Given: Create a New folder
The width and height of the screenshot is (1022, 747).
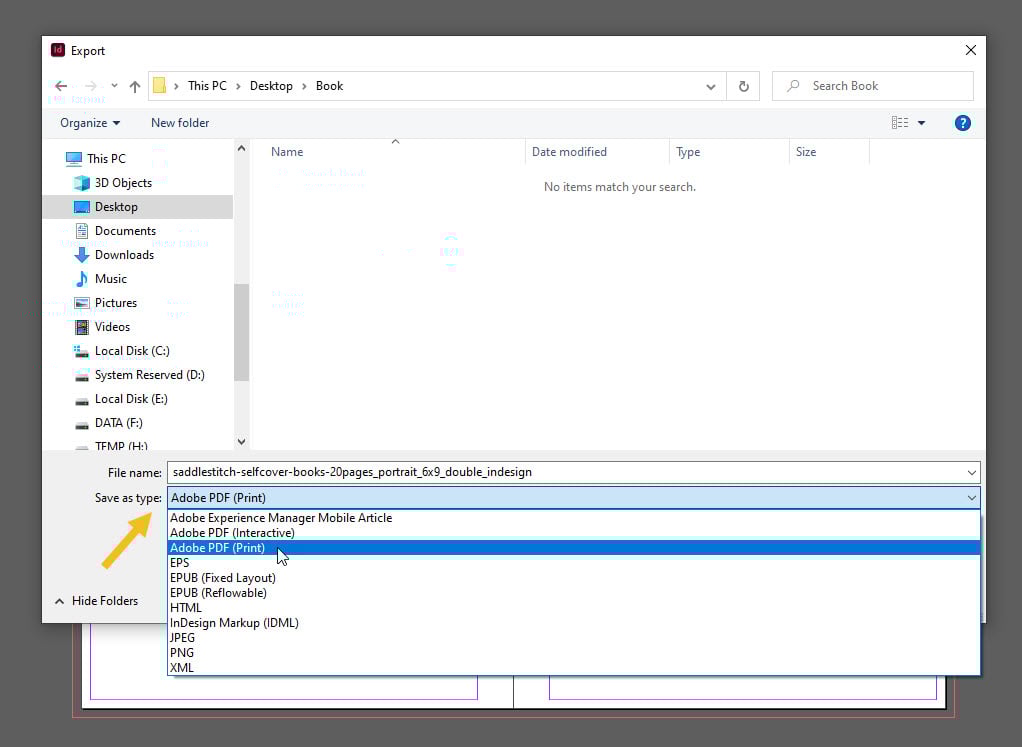Looking at the screenshot, I should (x=180, y=123).
